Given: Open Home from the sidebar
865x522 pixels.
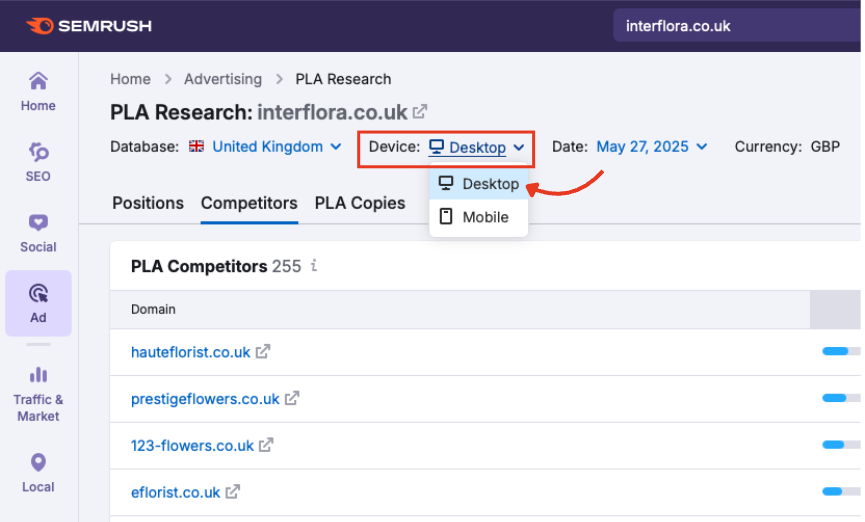Looking at the screenshot, I should pyautogui.click(x=38, y=90).
